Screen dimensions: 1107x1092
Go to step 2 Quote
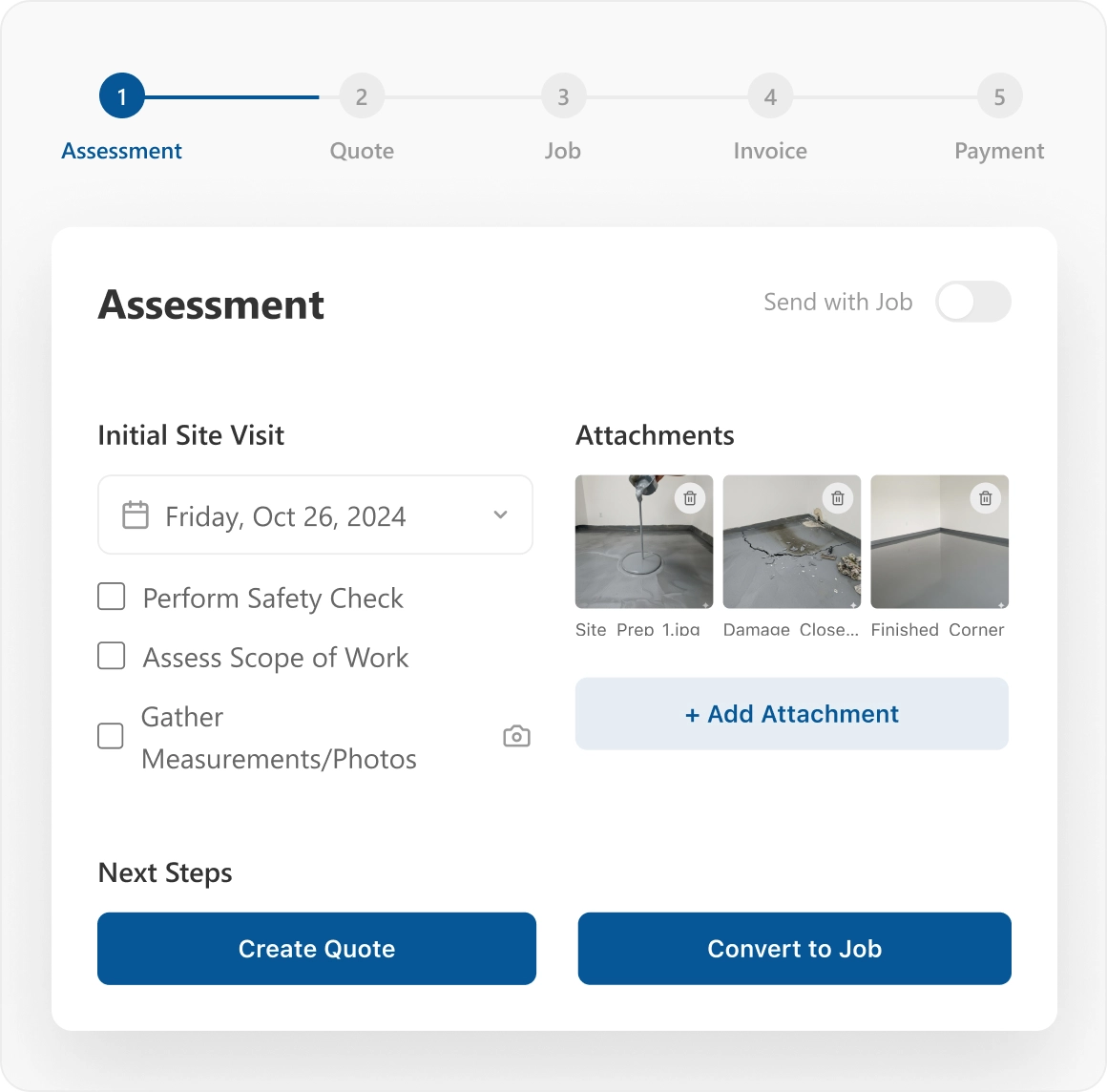point(361,96)
